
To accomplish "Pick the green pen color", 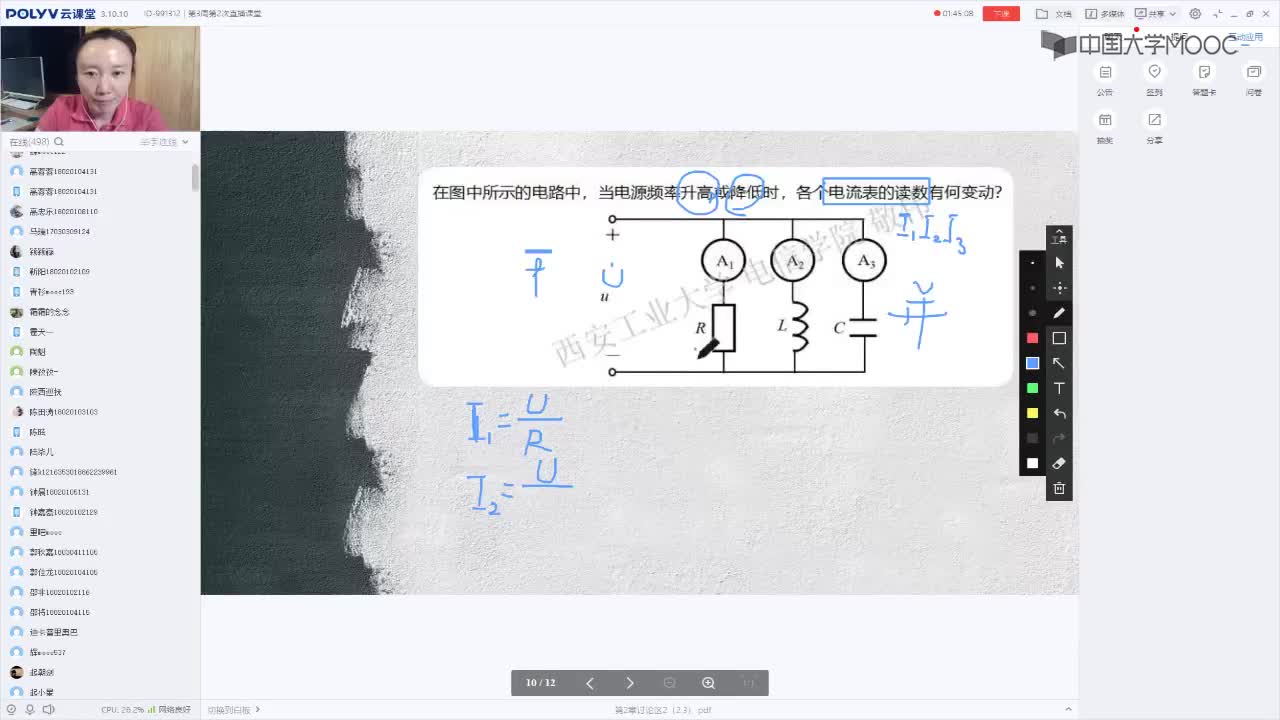I will coord(1033,388).
